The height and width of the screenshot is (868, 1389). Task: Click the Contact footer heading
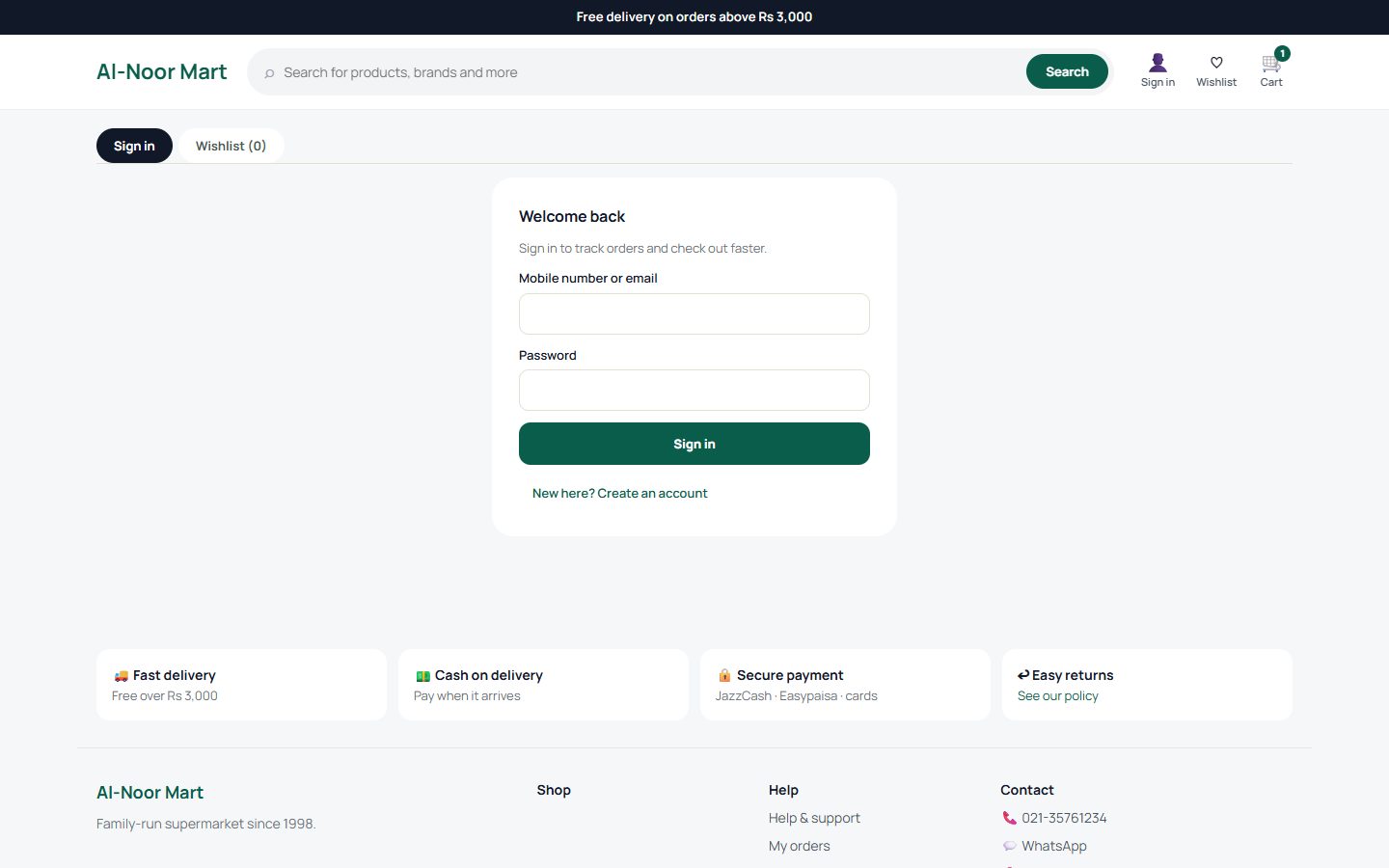pos(1026,790)
